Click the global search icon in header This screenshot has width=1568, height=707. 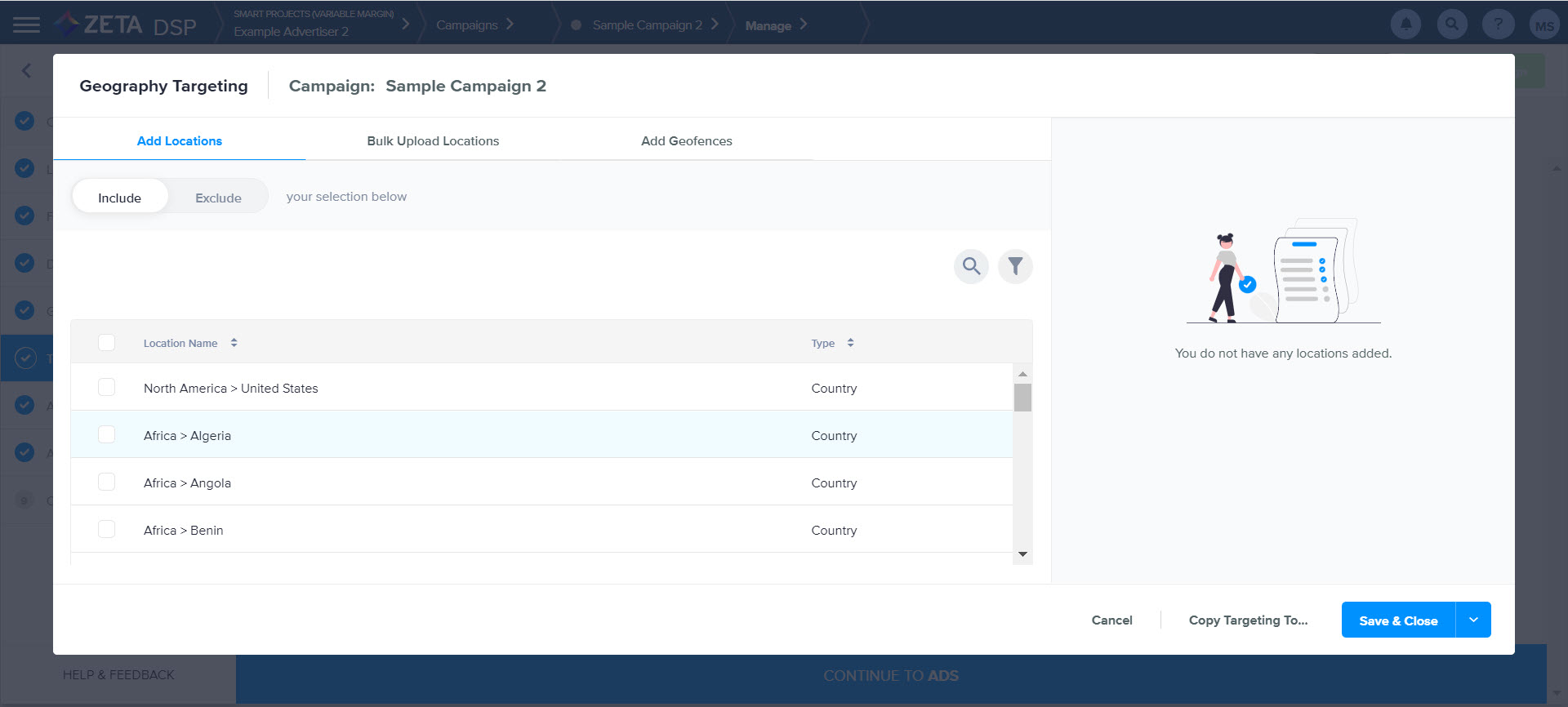[1452, 24]
